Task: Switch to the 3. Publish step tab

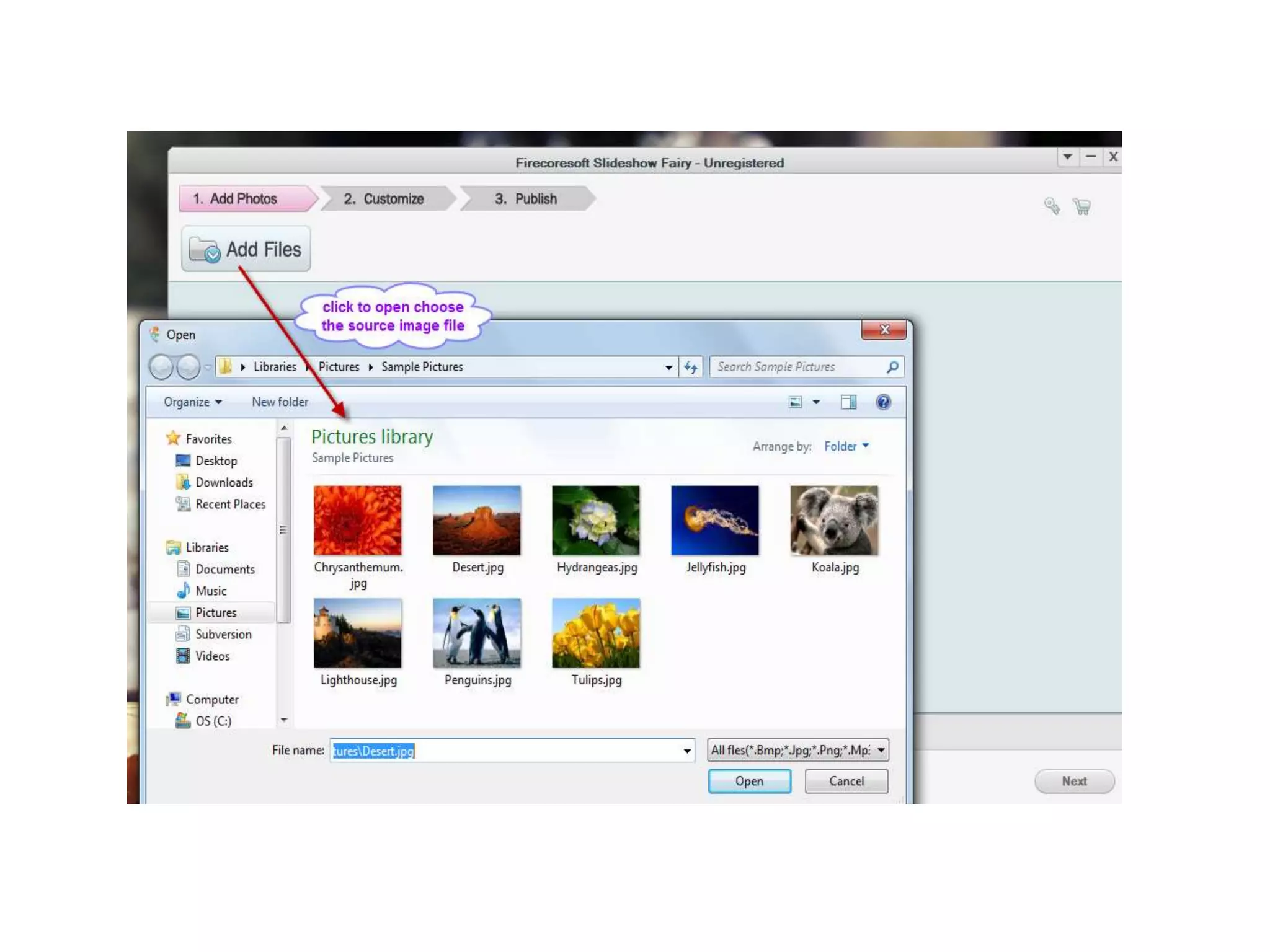Action: coord(526,199)
